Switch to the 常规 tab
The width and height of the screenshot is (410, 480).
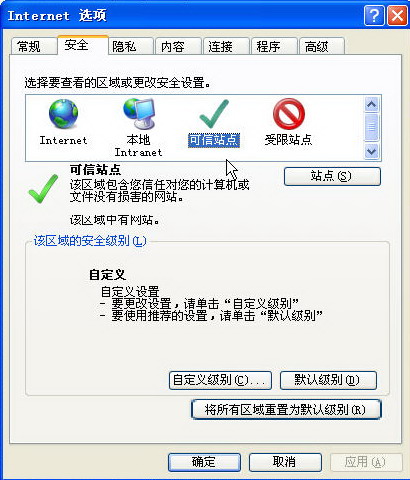[33, 46]
